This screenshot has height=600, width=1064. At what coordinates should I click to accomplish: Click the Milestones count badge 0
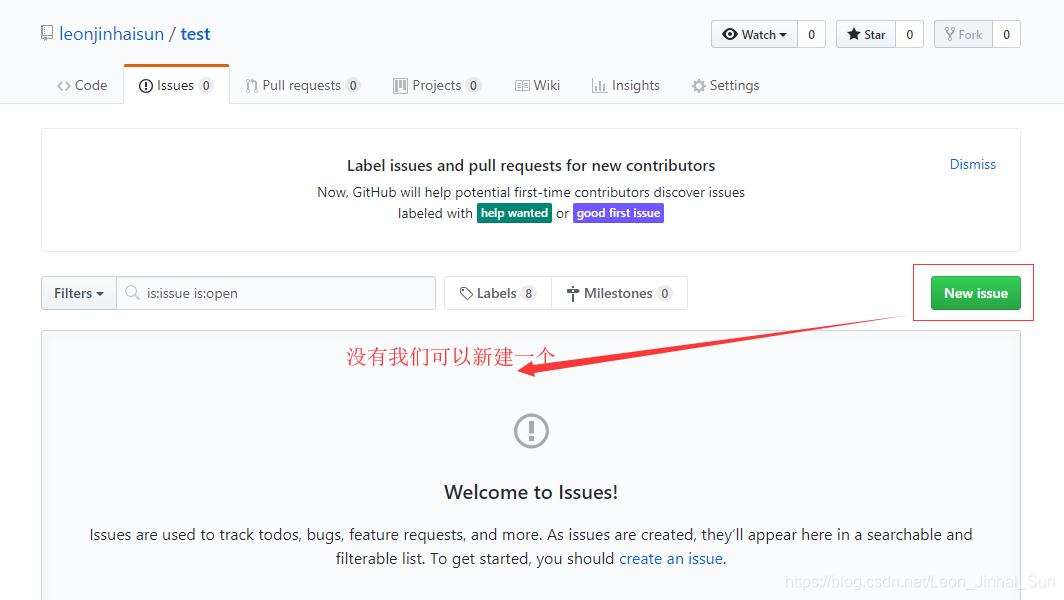(665, 293)
